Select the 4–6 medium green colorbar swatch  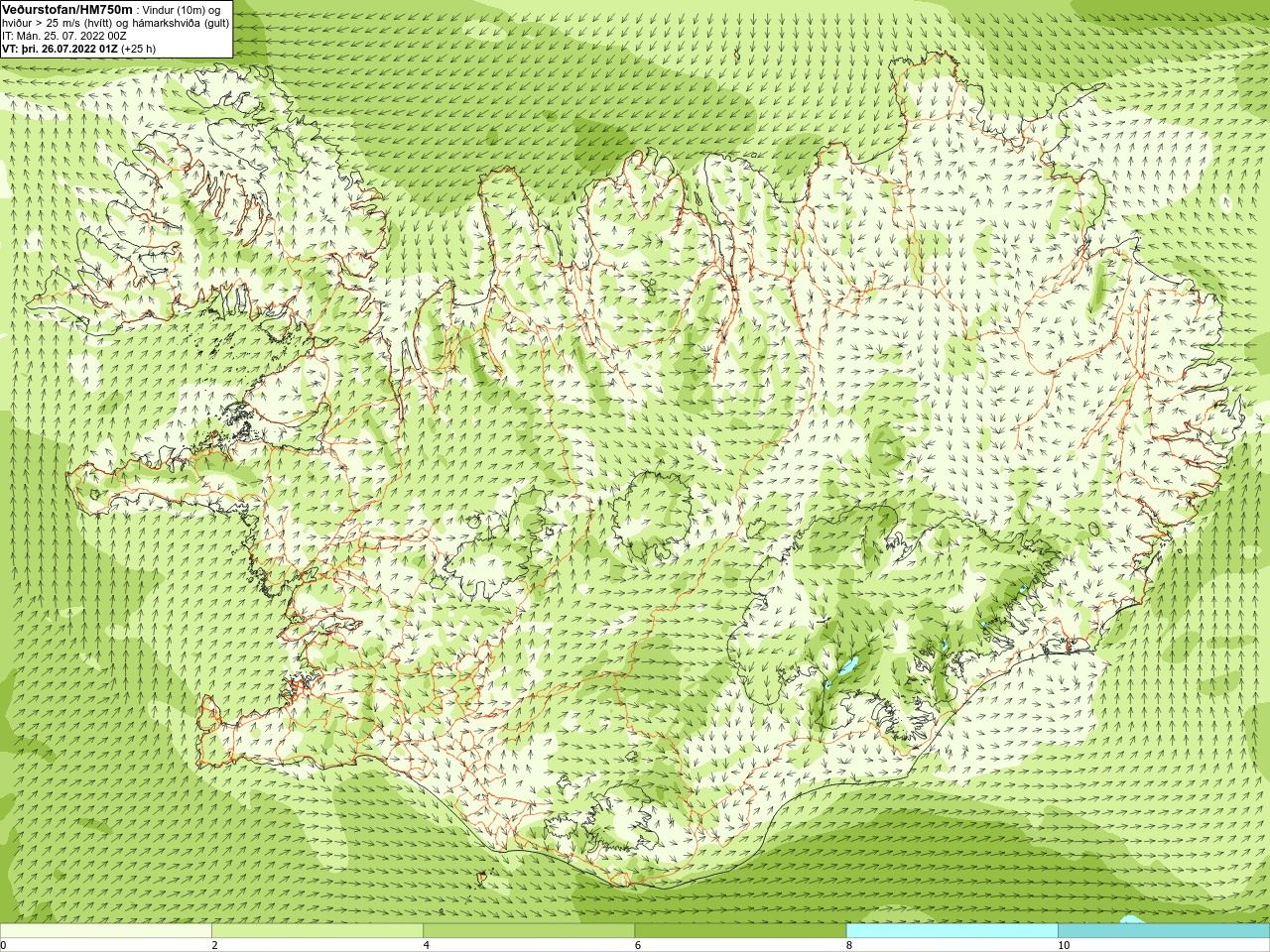click(529, 931)
